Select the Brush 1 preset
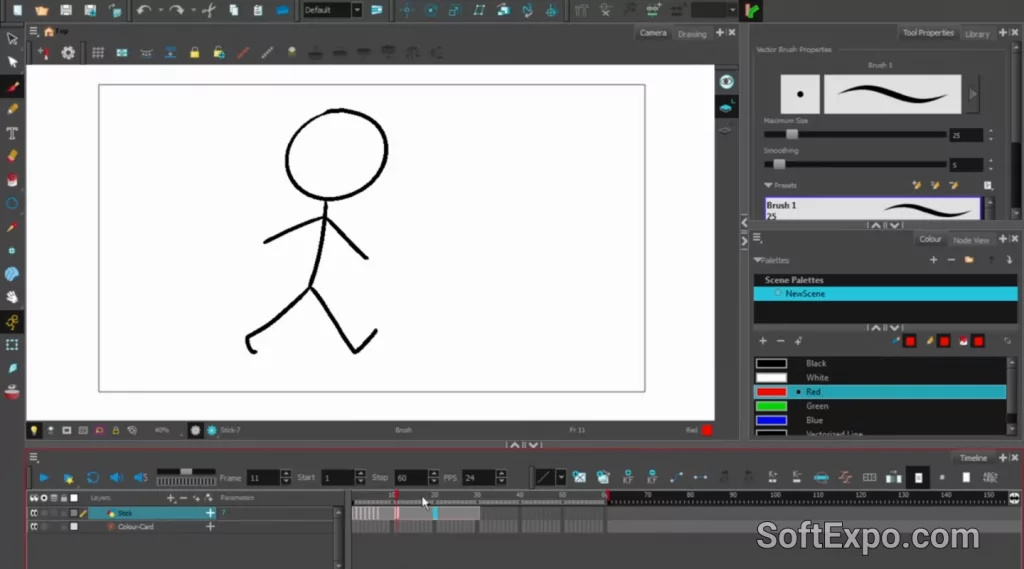This screenshot has width=1024, height=569. (x=872, y=210)
